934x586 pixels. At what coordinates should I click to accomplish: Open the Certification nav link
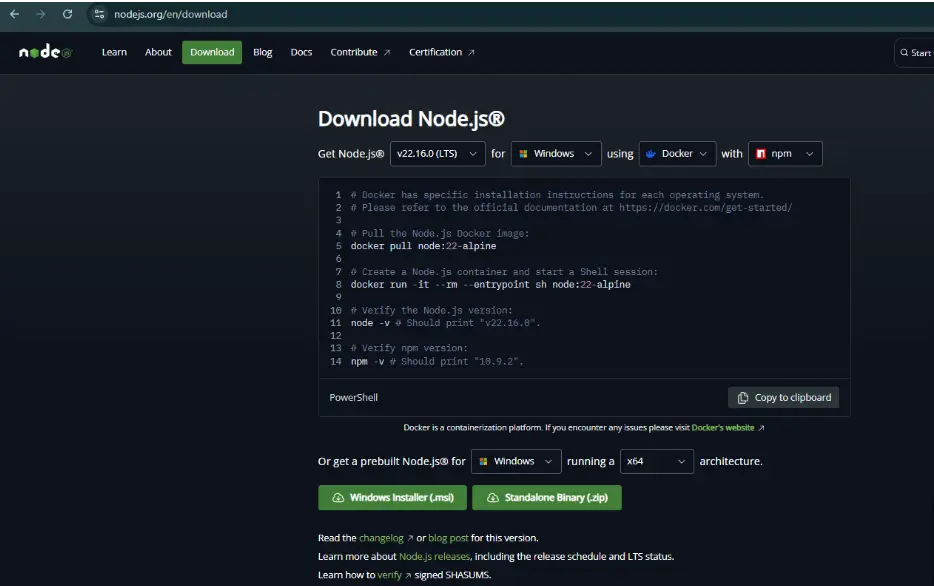click(x=441, y=52)
